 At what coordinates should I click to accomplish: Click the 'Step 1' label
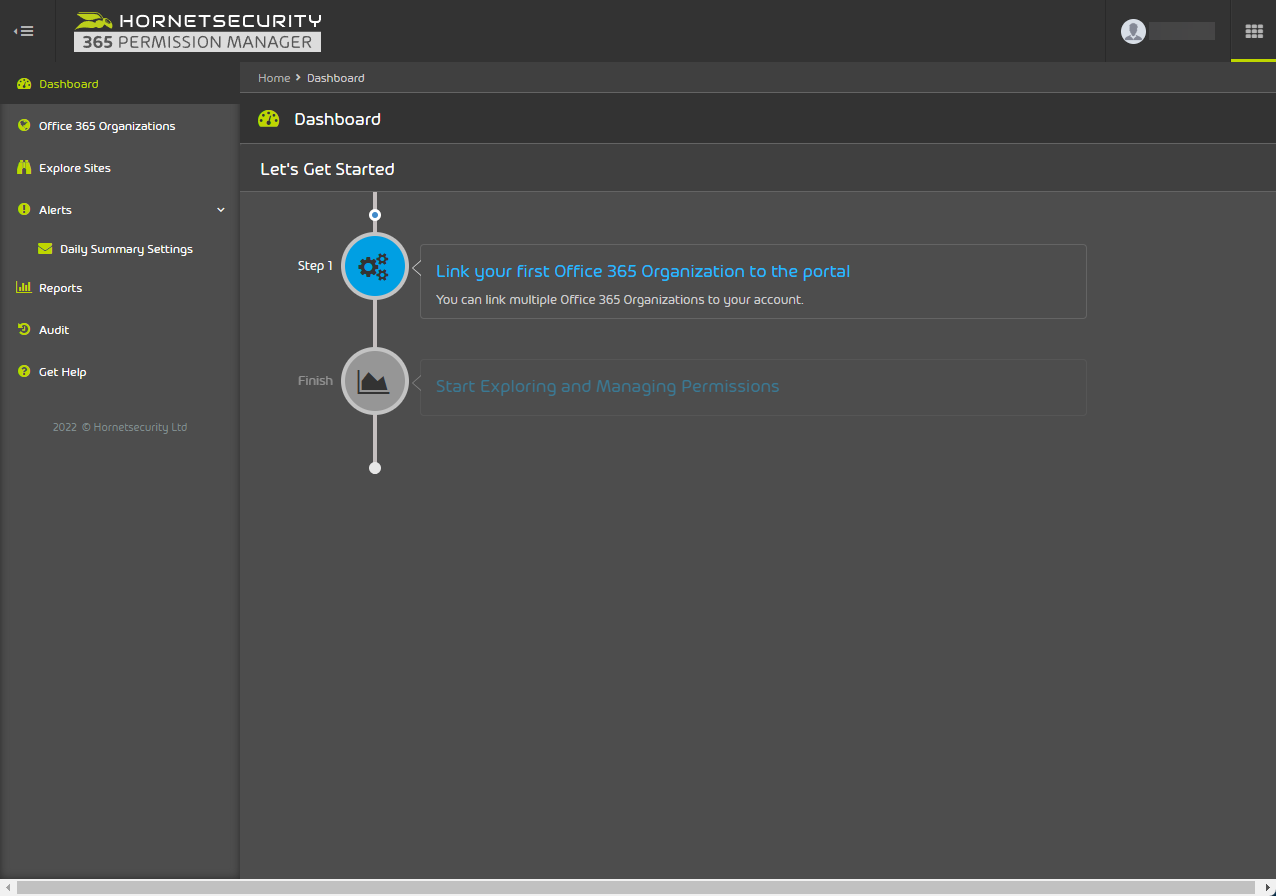[x=315, y=266]
